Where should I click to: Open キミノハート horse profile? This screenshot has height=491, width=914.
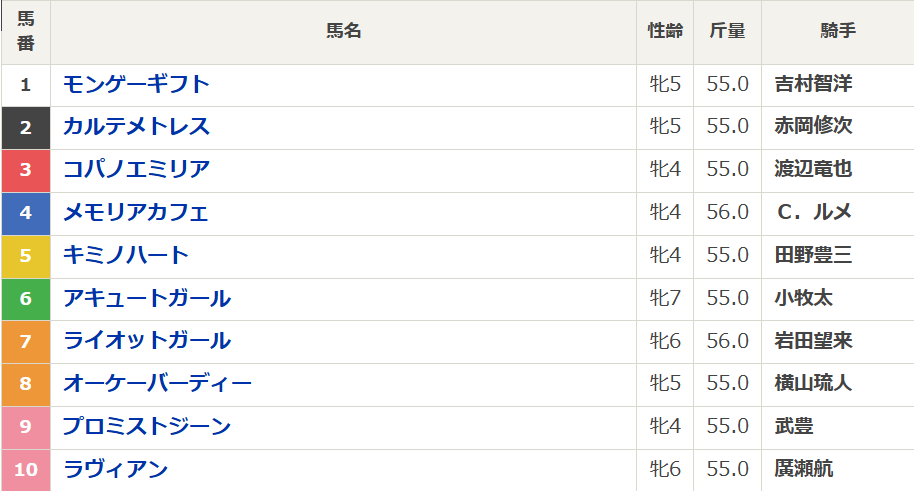coord(126,255)
